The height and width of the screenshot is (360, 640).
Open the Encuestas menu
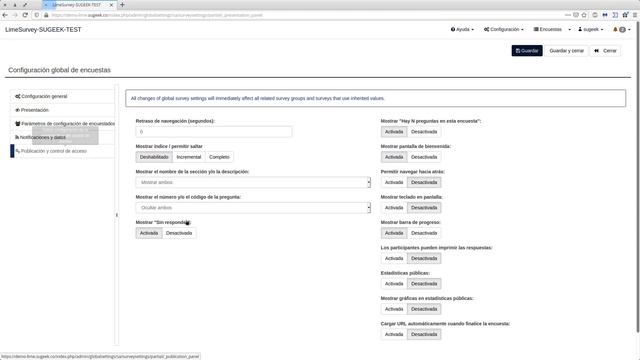pos(548,29)
